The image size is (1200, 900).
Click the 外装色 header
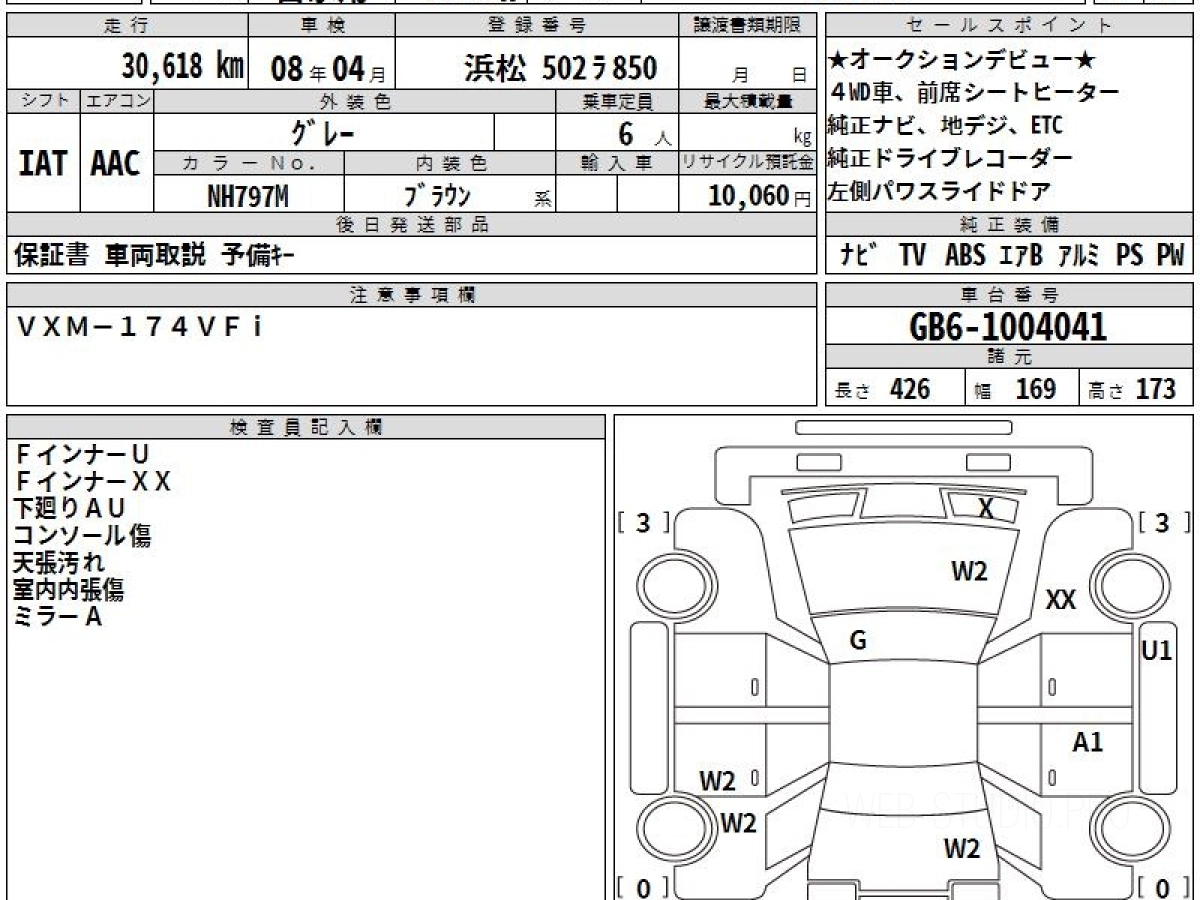[355, 101]
